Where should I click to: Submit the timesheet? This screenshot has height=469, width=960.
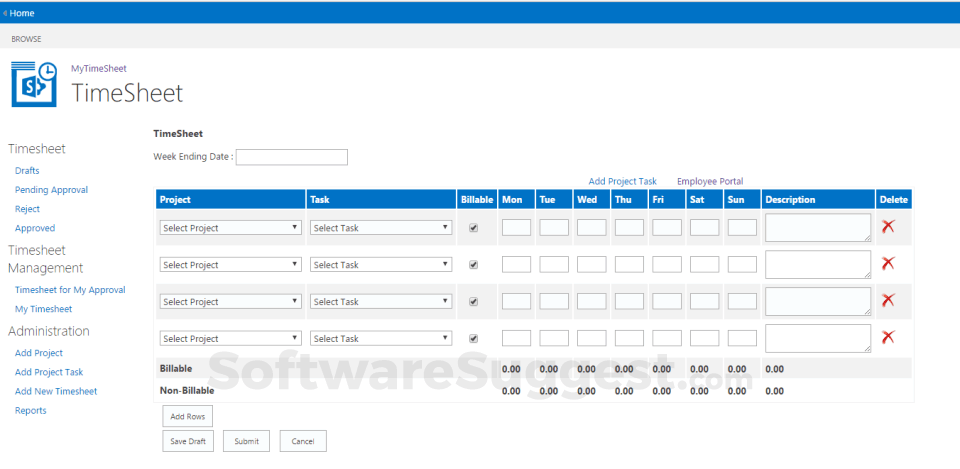tap(246, 441)
